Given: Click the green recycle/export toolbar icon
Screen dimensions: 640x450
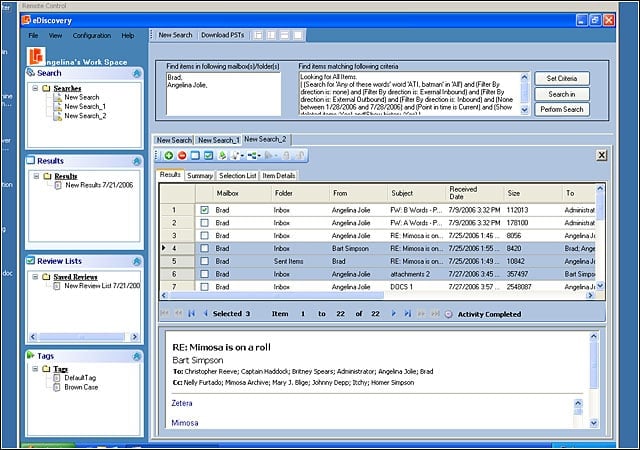Looking at the screenshot, I should (222, 156).
